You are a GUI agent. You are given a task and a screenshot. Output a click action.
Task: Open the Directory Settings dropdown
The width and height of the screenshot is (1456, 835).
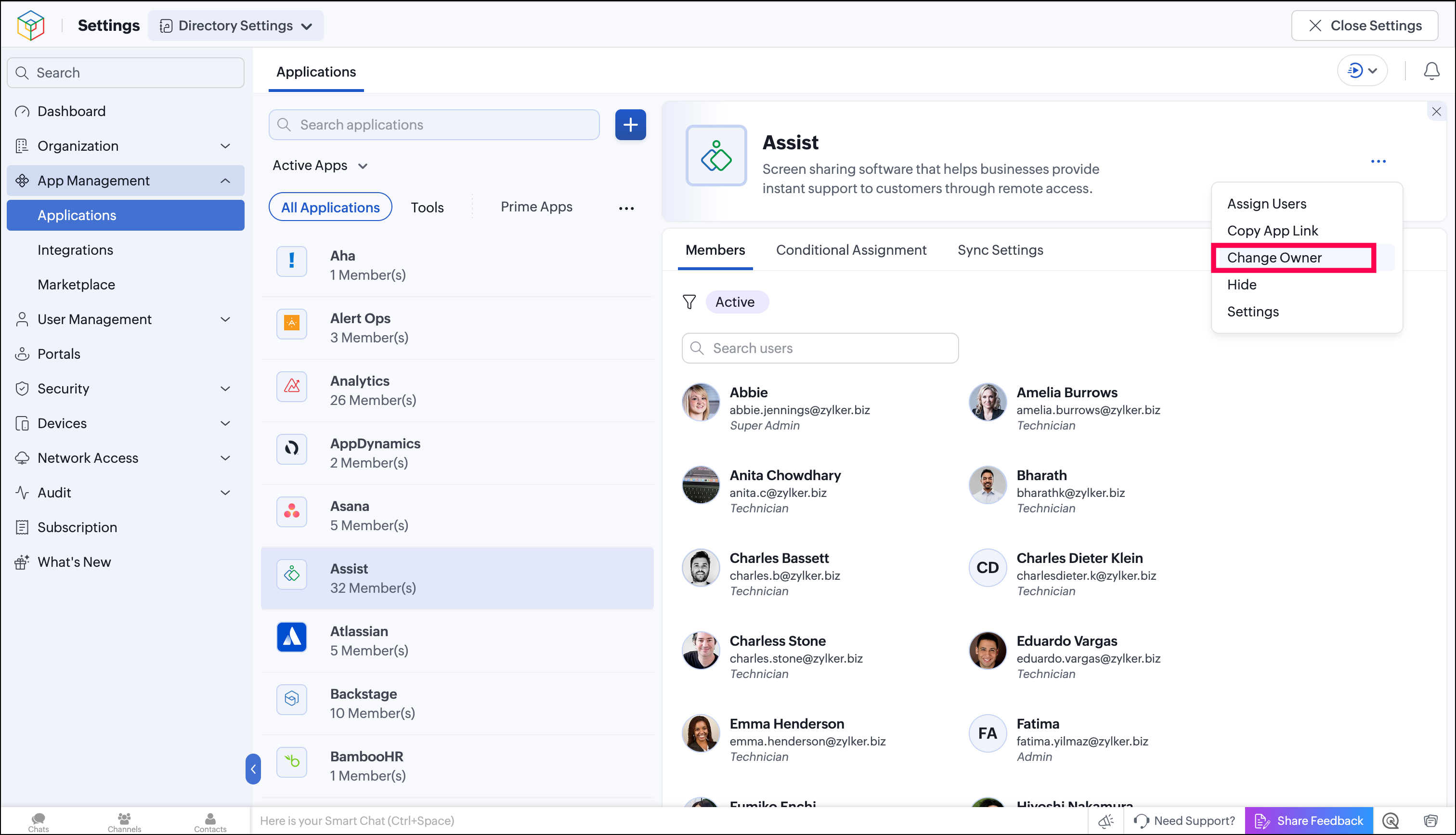pos(235,26)
